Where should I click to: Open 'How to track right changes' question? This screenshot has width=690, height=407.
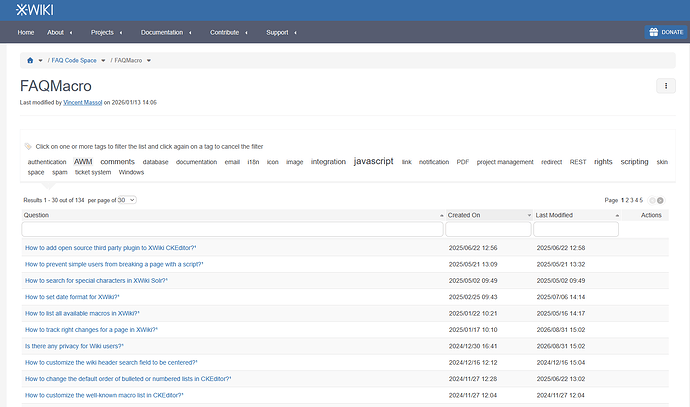click(x=91, y=330)
